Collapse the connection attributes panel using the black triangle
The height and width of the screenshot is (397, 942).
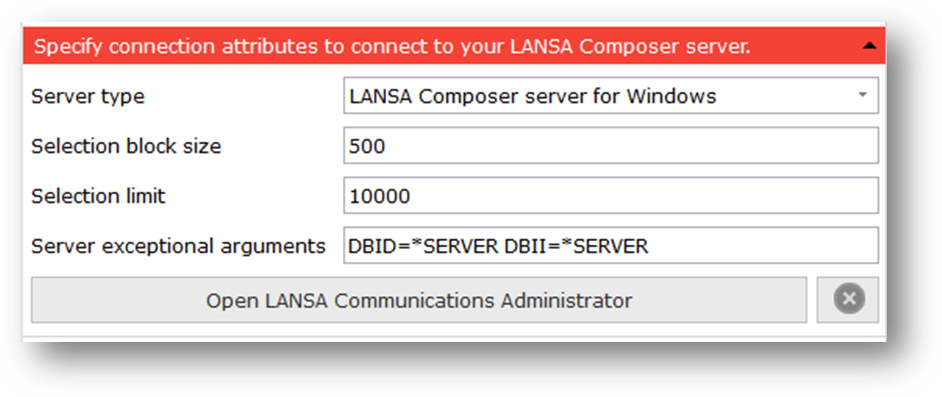869,46
